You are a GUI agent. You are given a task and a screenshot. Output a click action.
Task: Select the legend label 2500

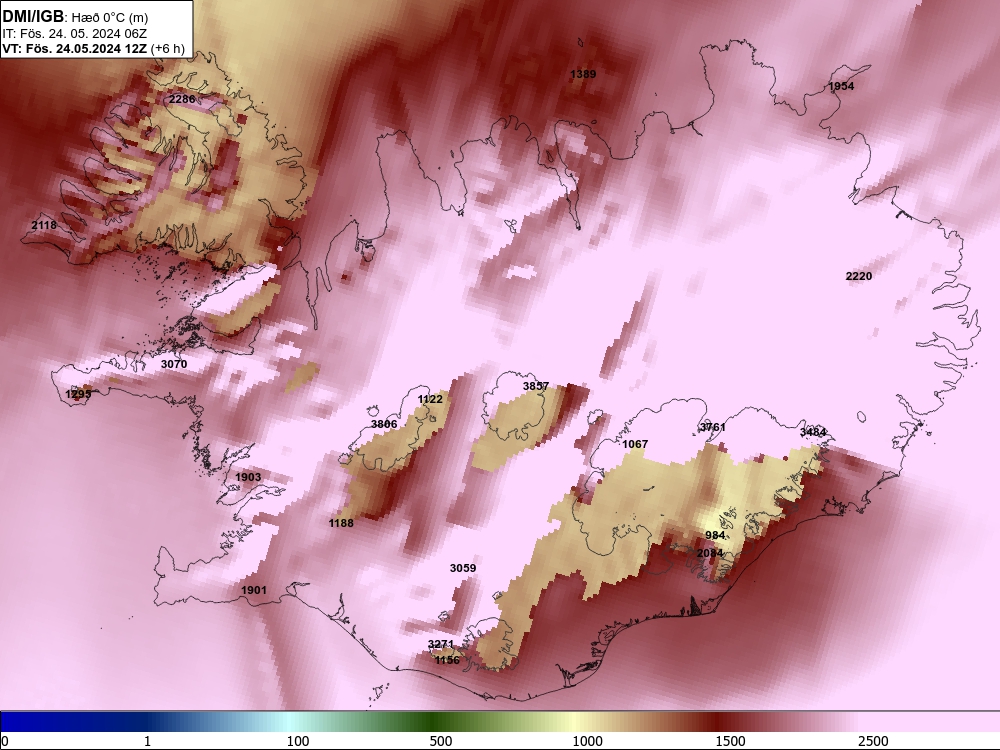tap(873, 741)
